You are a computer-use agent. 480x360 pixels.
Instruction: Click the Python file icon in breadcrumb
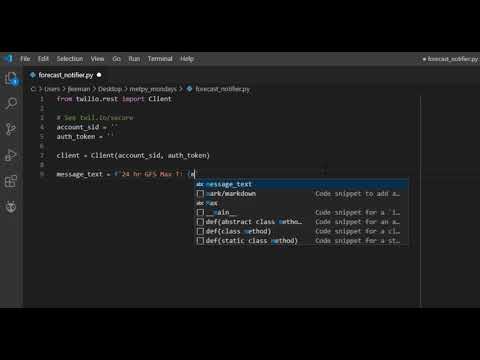pos(189,89)
